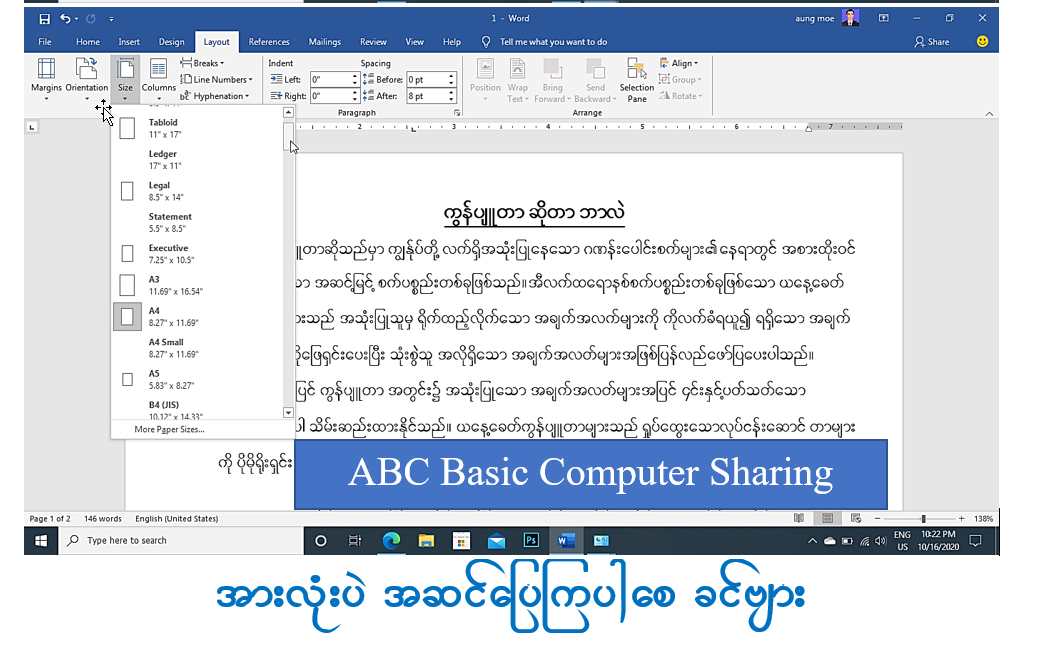Click the Indent Right input field
1045x646 pixels.
pos(331,96)
